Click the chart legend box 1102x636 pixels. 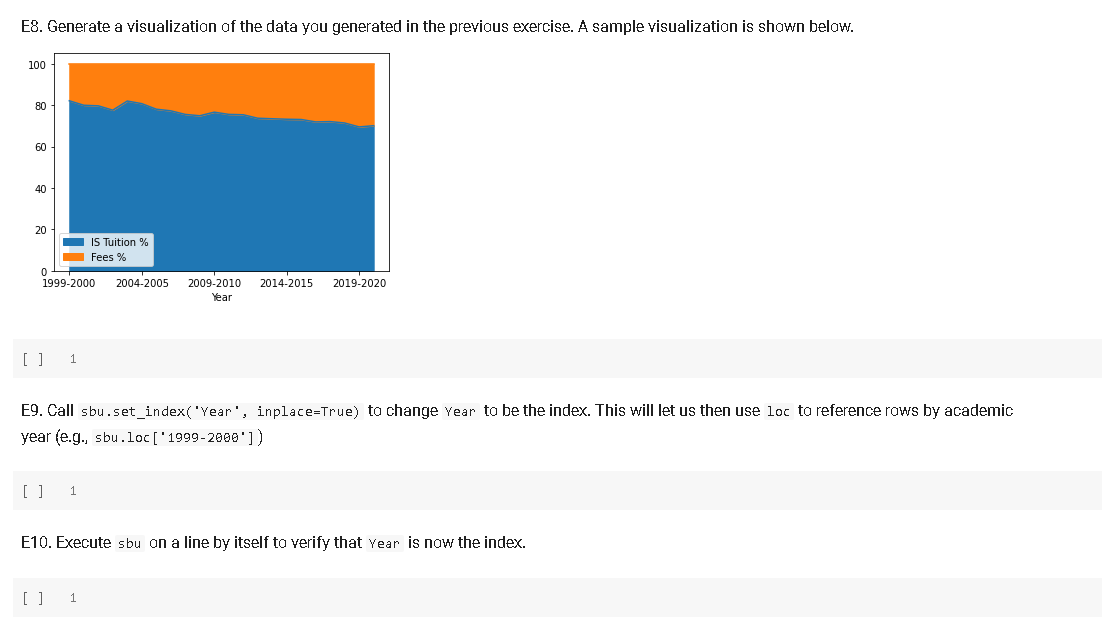click(107, 249)
